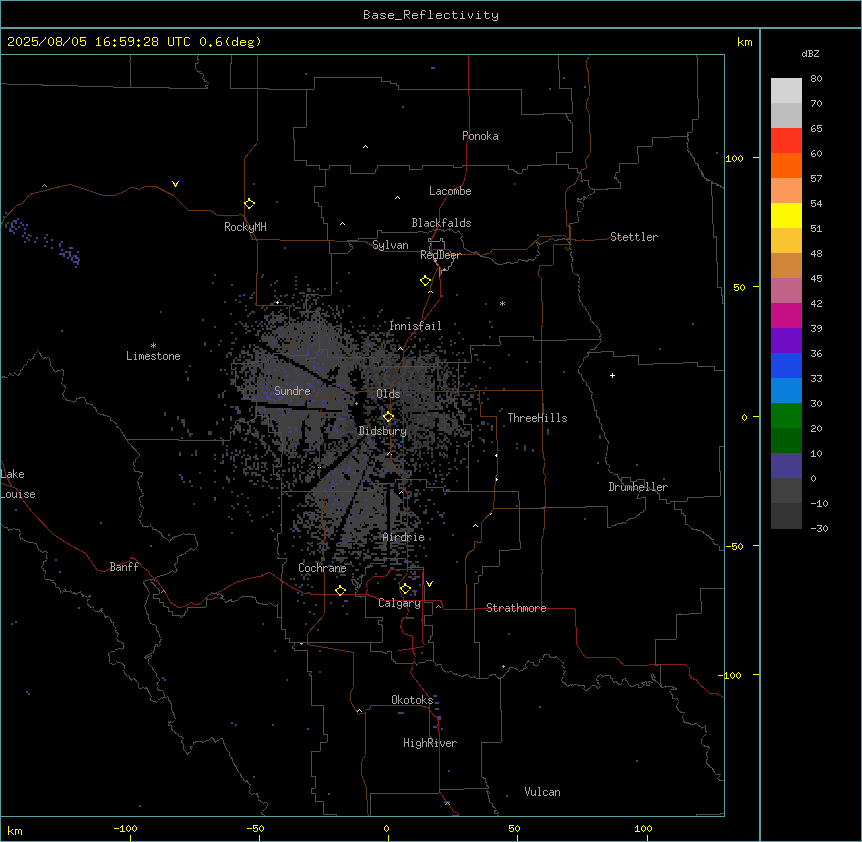Click the white plus marker northwest of Drumheller
Image resolution: width=862 pixels, height=842 pixels.
coord(612,375)
